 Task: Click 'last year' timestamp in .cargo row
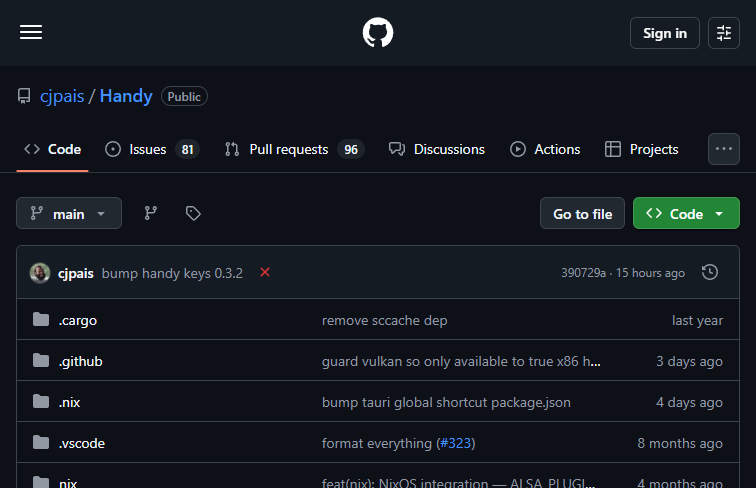point(697,320)
